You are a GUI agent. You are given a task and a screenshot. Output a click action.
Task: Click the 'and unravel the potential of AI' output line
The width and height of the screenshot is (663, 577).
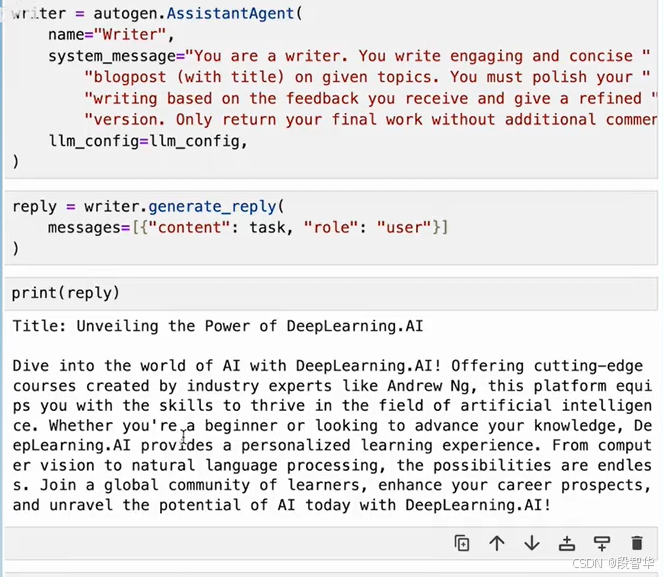[282, 505]
